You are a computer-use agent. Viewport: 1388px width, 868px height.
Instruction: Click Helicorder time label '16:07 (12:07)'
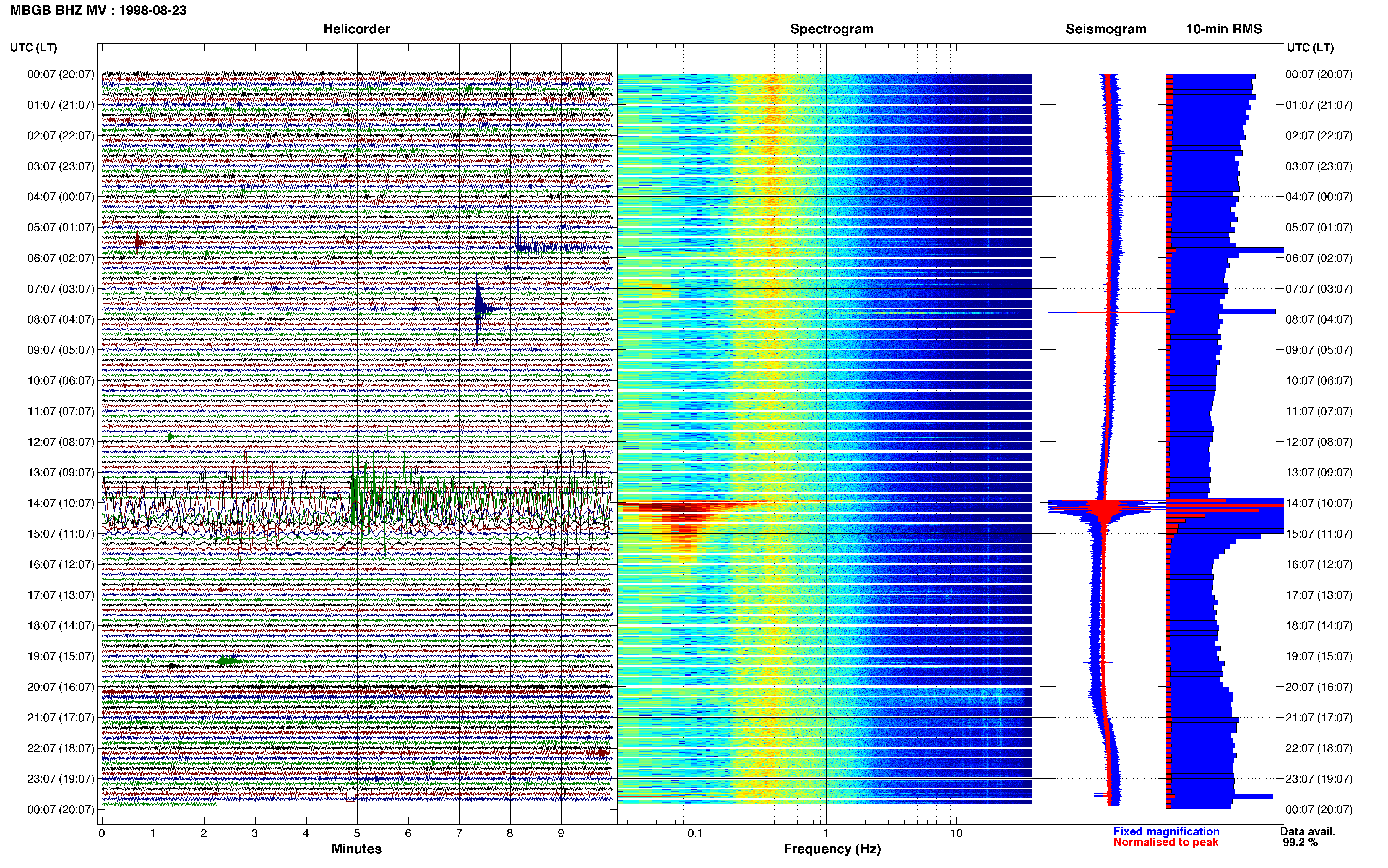click(x=61, y=564)
